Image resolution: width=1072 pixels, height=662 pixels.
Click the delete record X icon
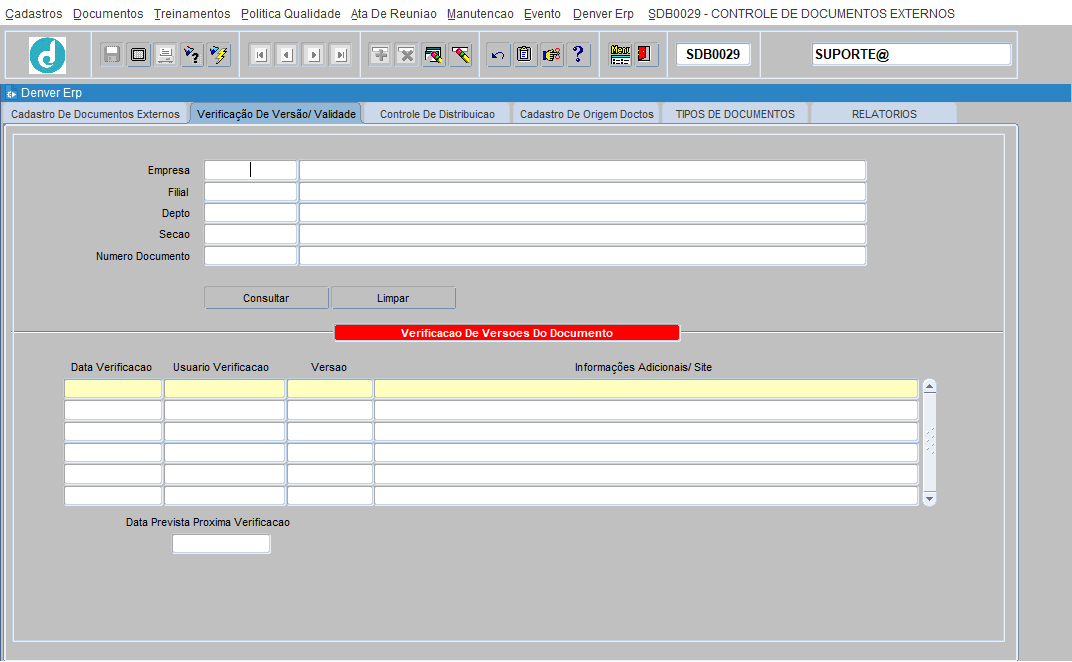tap(407, 55)
